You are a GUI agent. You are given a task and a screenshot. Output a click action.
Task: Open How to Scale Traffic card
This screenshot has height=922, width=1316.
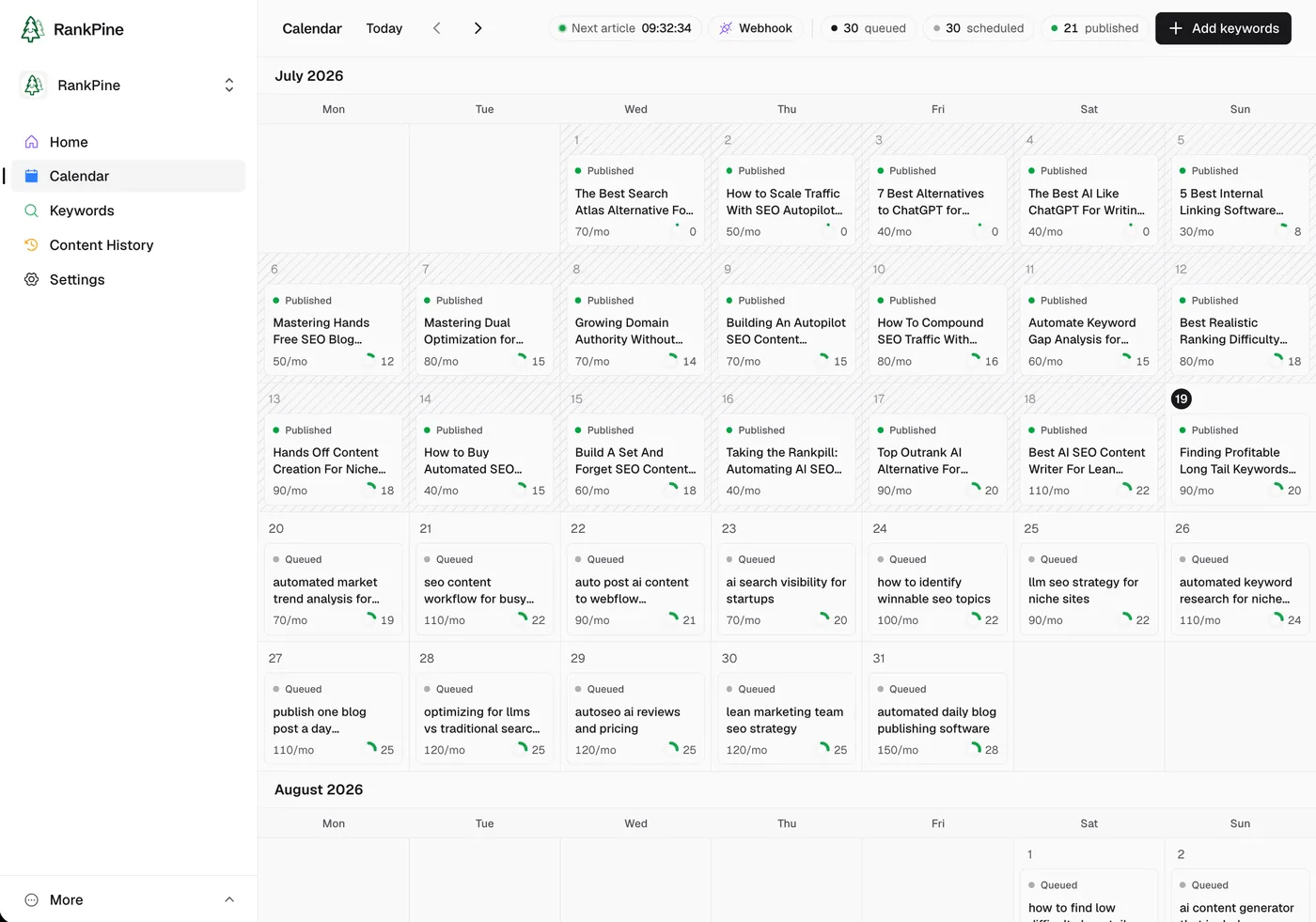pyautogui.click(x=787, y=201)
